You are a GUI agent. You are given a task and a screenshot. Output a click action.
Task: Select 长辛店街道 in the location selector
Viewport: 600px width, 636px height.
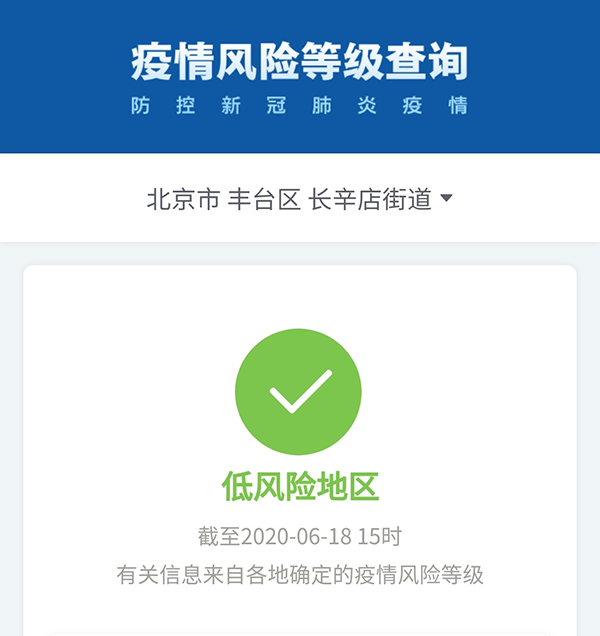coord(370,200)
